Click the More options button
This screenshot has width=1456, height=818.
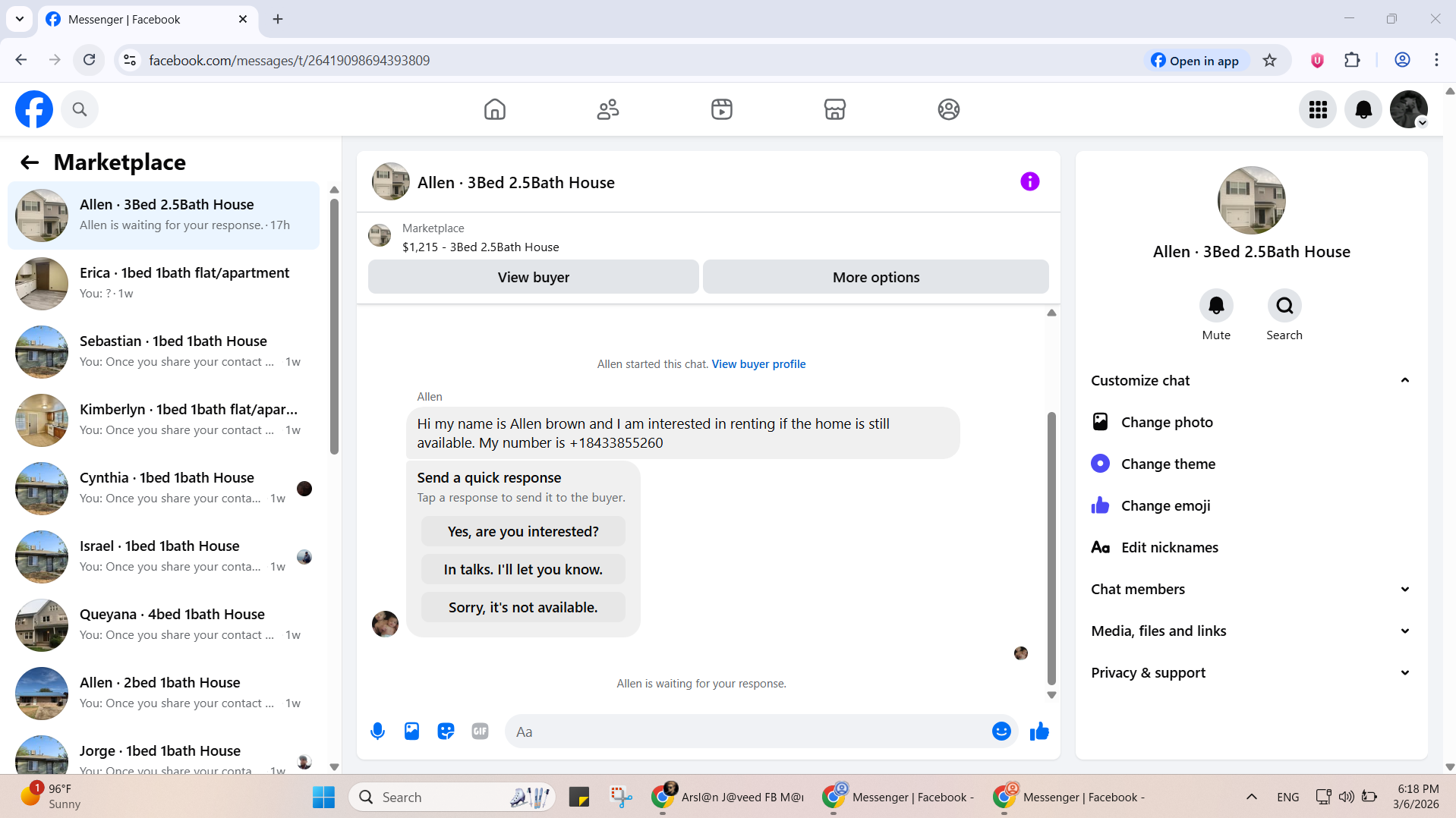875,278
